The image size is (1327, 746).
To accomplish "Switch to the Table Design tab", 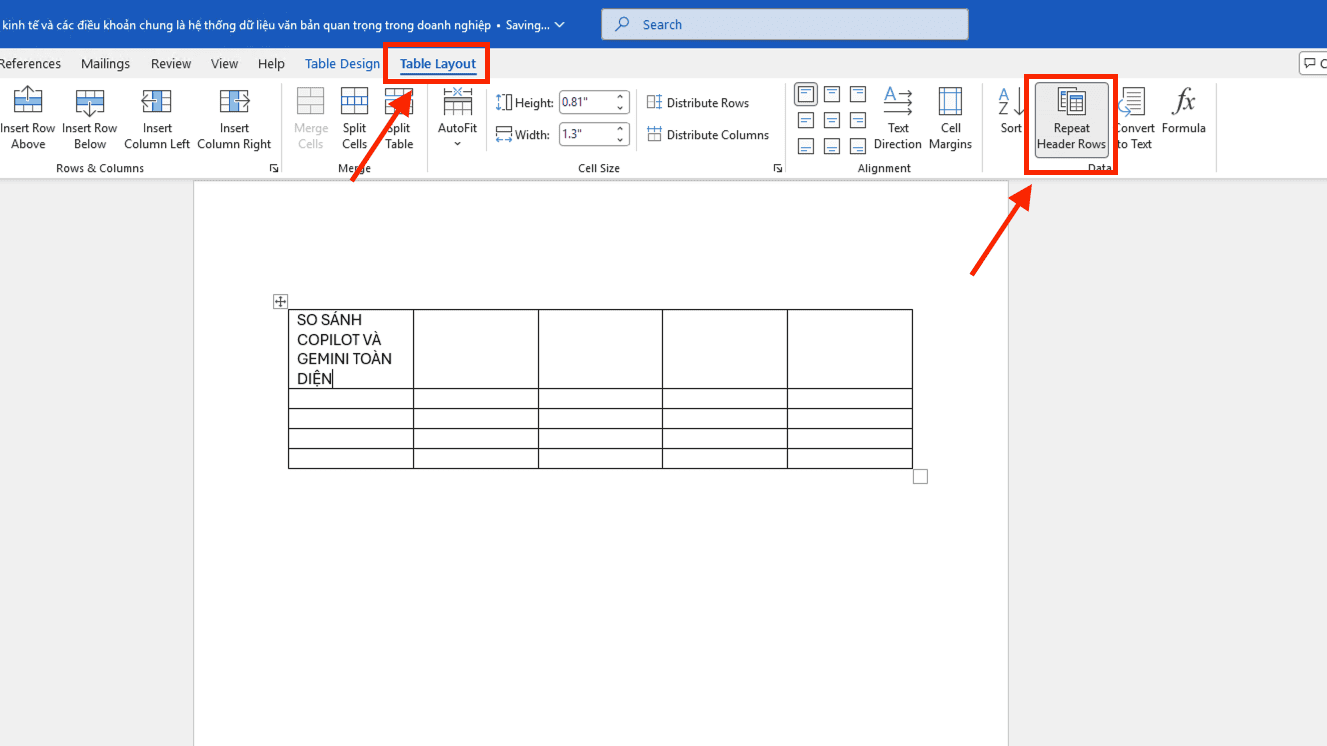I will 342,64.
